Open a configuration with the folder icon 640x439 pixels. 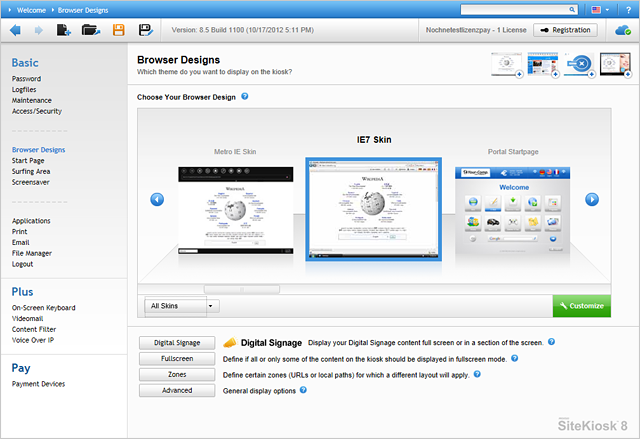click(x=91, y=30)
